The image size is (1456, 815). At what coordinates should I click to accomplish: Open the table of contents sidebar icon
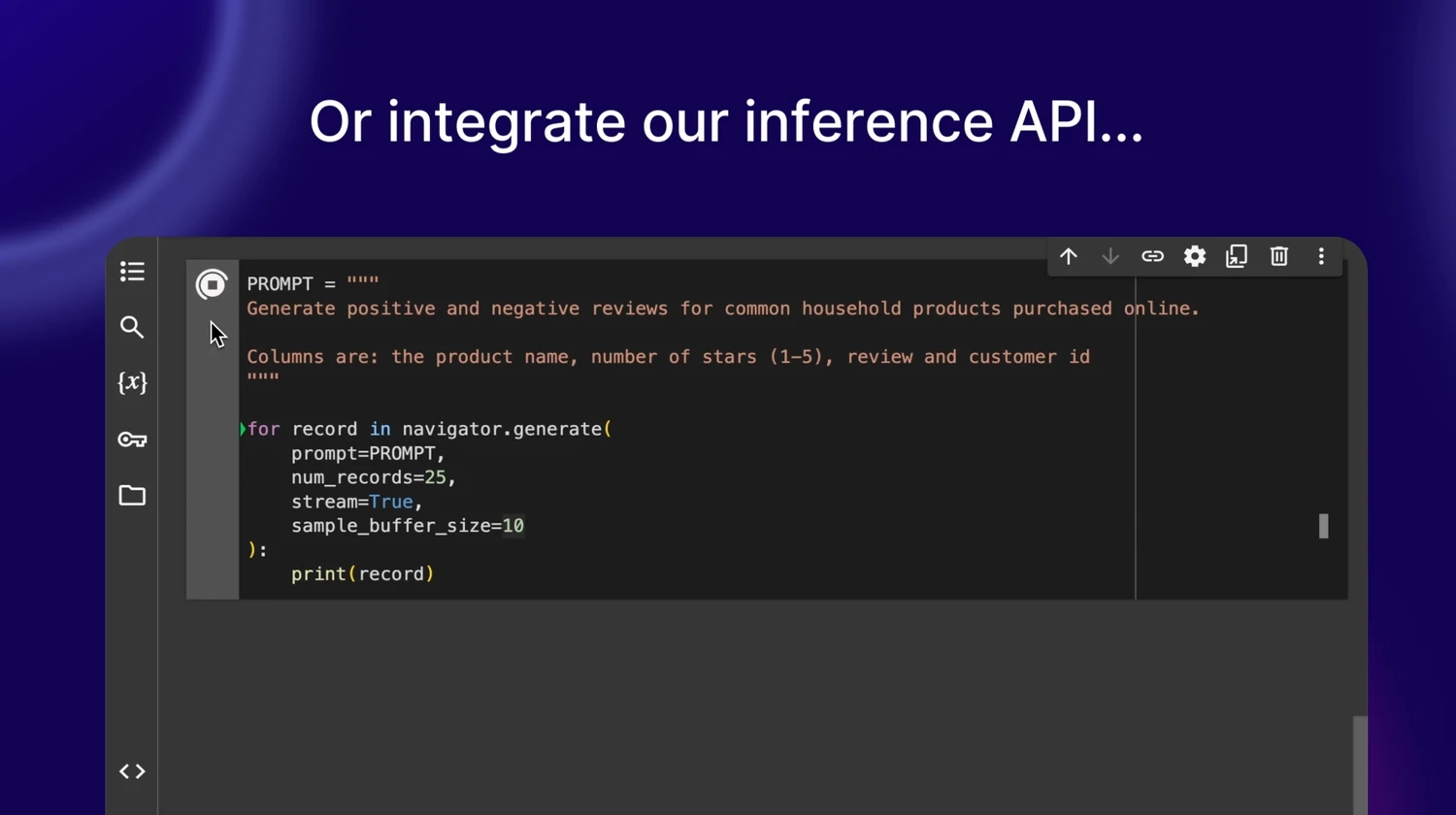[132, 272]
